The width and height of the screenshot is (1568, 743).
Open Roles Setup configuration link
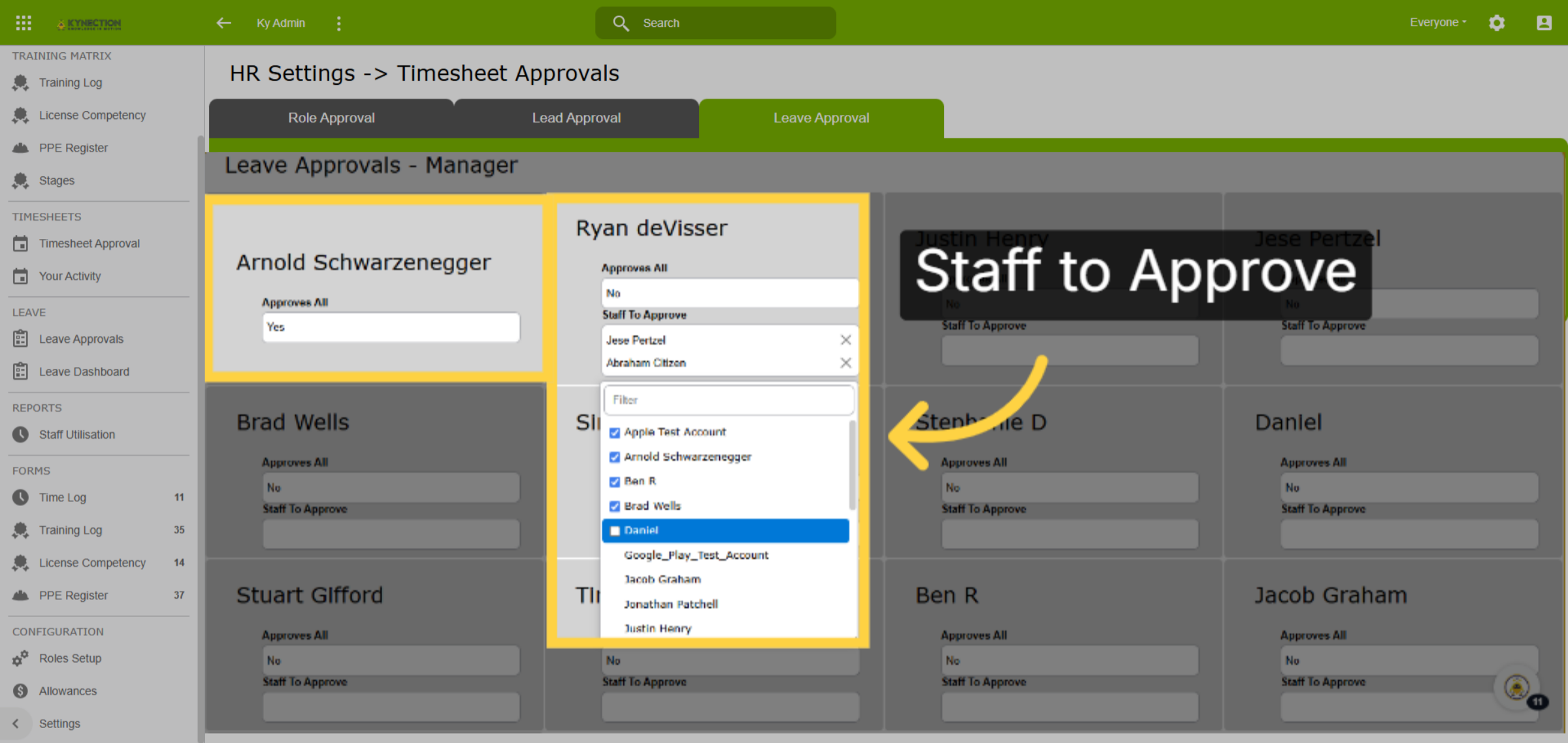(x=70, y=658)
